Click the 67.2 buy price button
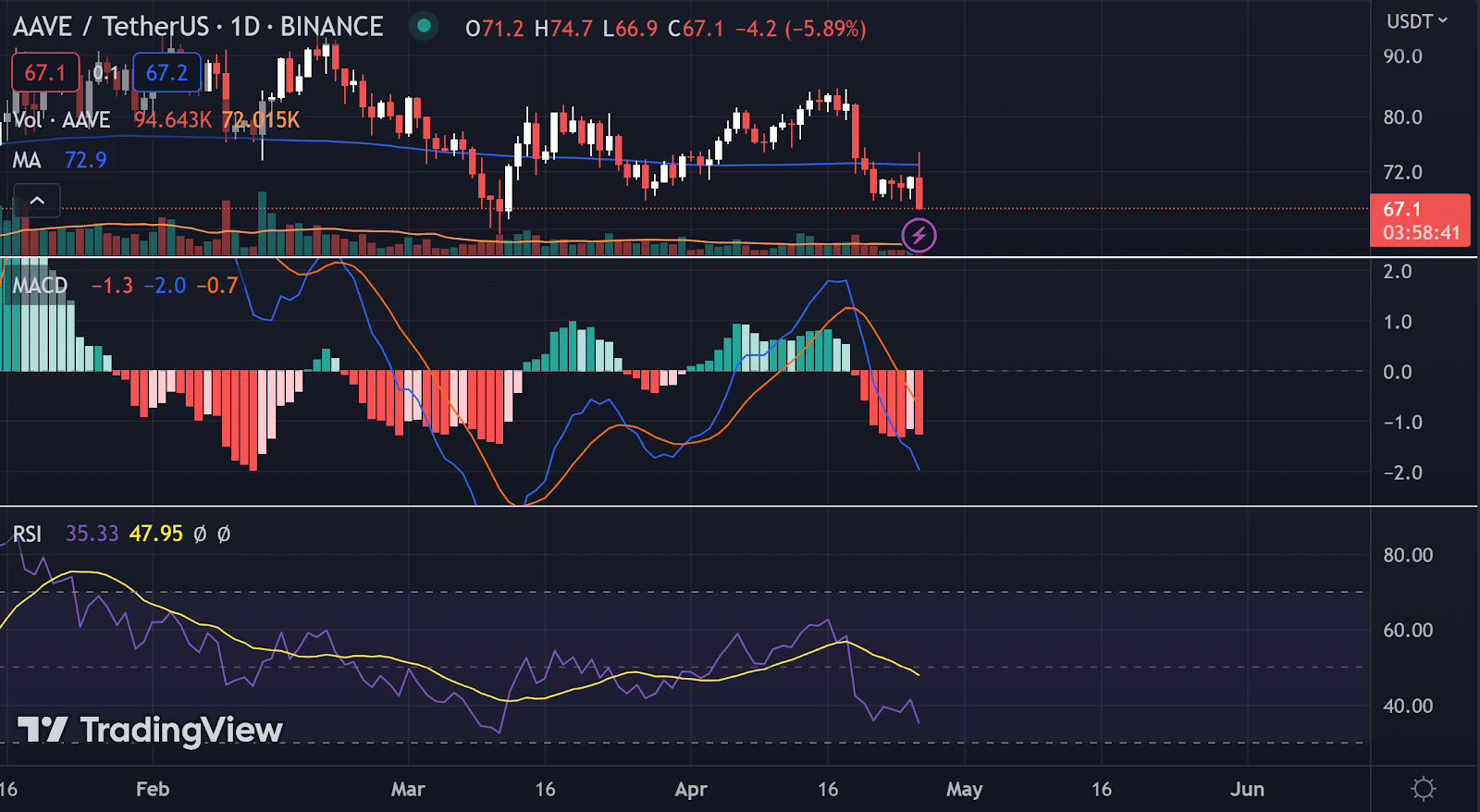Screen dimensions: 1480x812 pyautogui.click(x=167, y=73)
